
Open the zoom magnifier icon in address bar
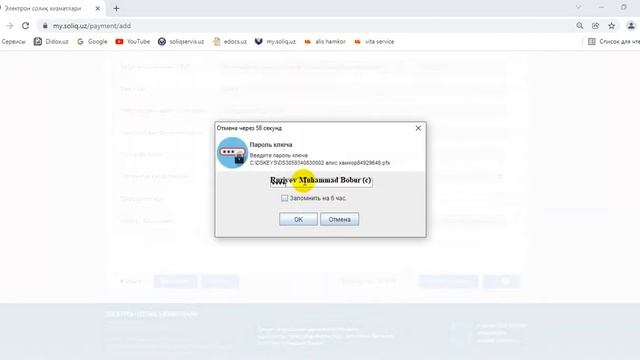[x=580, y=26]
